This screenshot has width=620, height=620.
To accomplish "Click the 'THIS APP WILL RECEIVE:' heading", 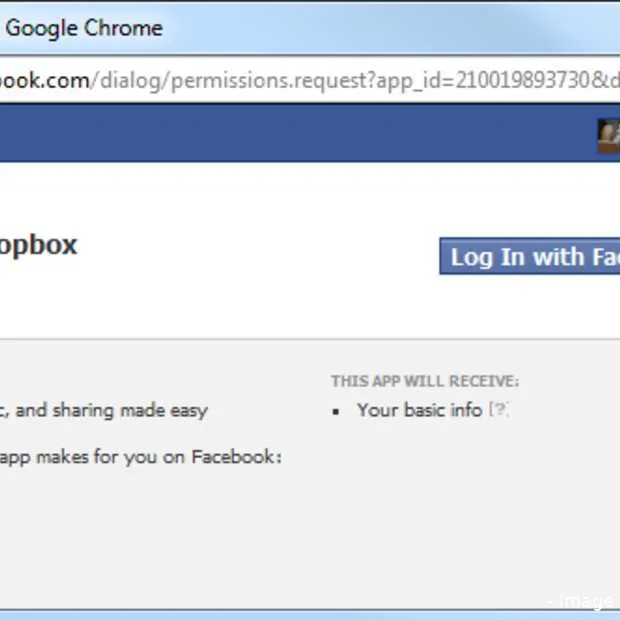I will [x=425, y=381].
